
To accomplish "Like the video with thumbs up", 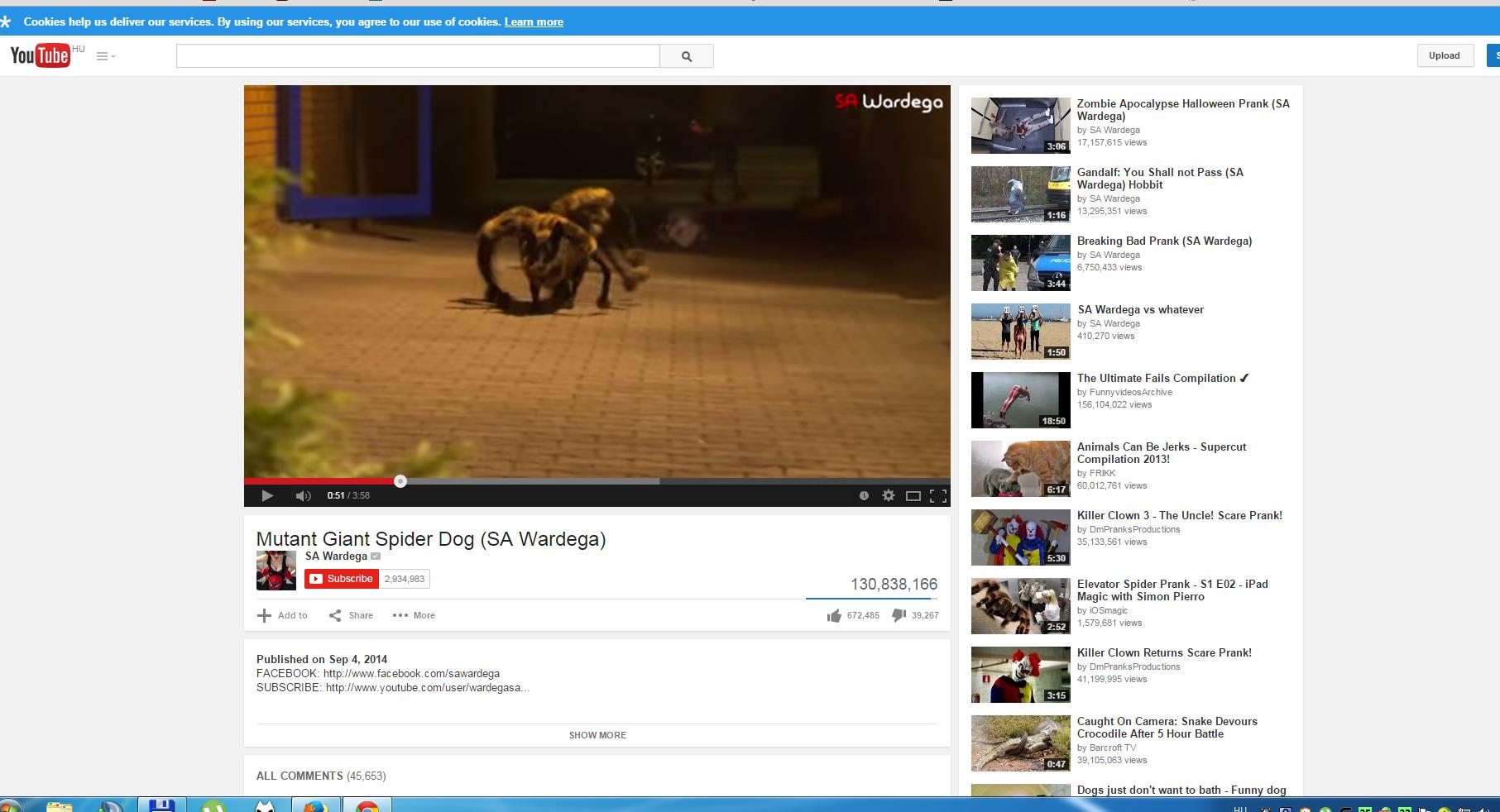I will point(834,615).
